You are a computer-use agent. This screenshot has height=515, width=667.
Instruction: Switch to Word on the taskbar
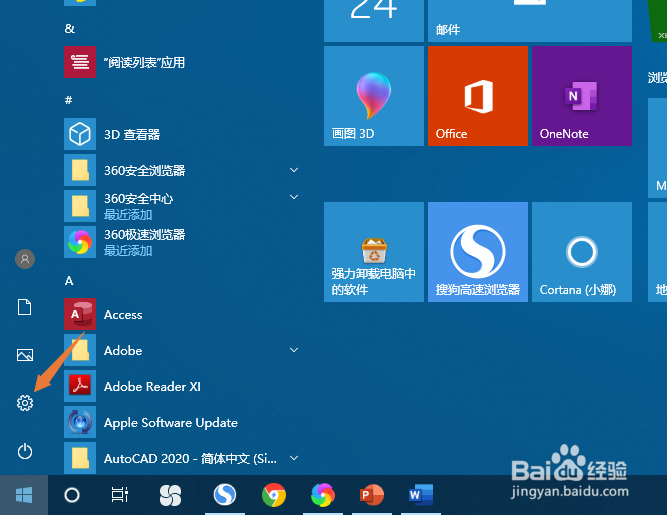(x=421, y=495)
